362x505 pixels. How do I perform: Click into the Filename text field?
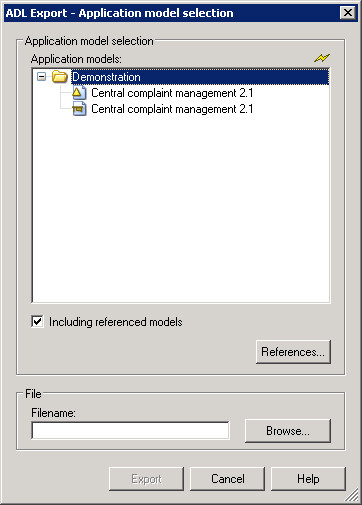pyautogui.click(x=130, y=431)
